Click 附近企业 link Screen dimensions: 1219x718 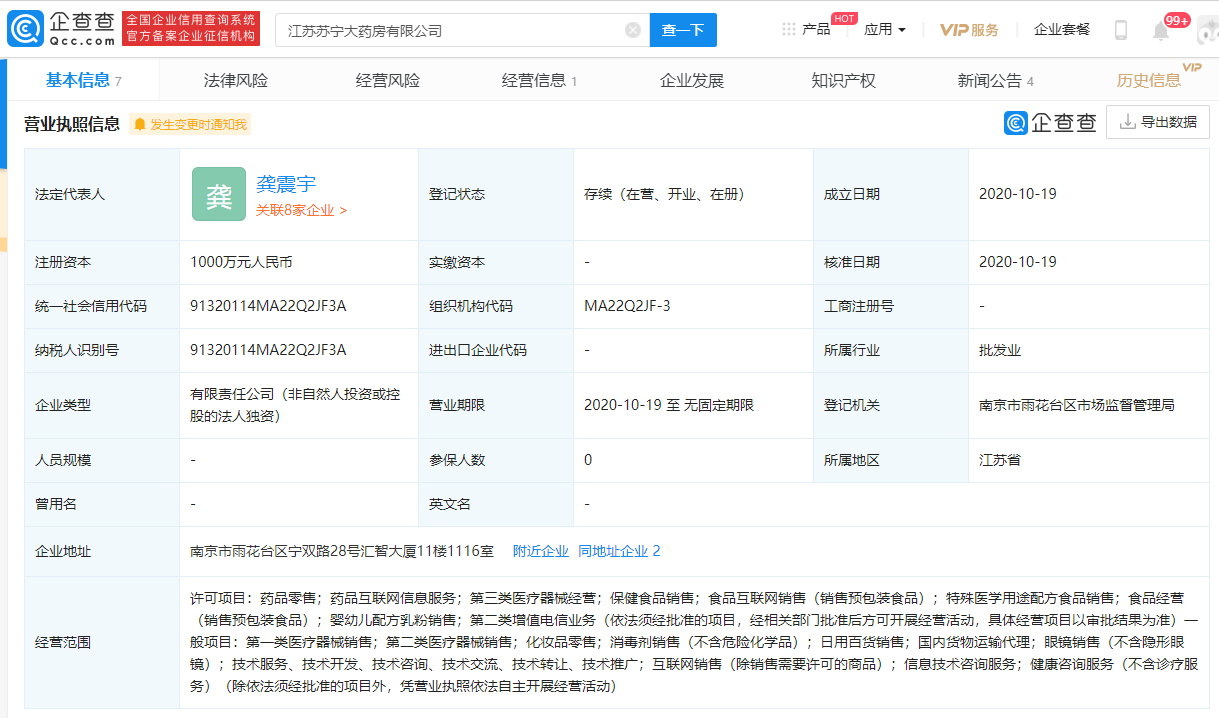point(541,551)
